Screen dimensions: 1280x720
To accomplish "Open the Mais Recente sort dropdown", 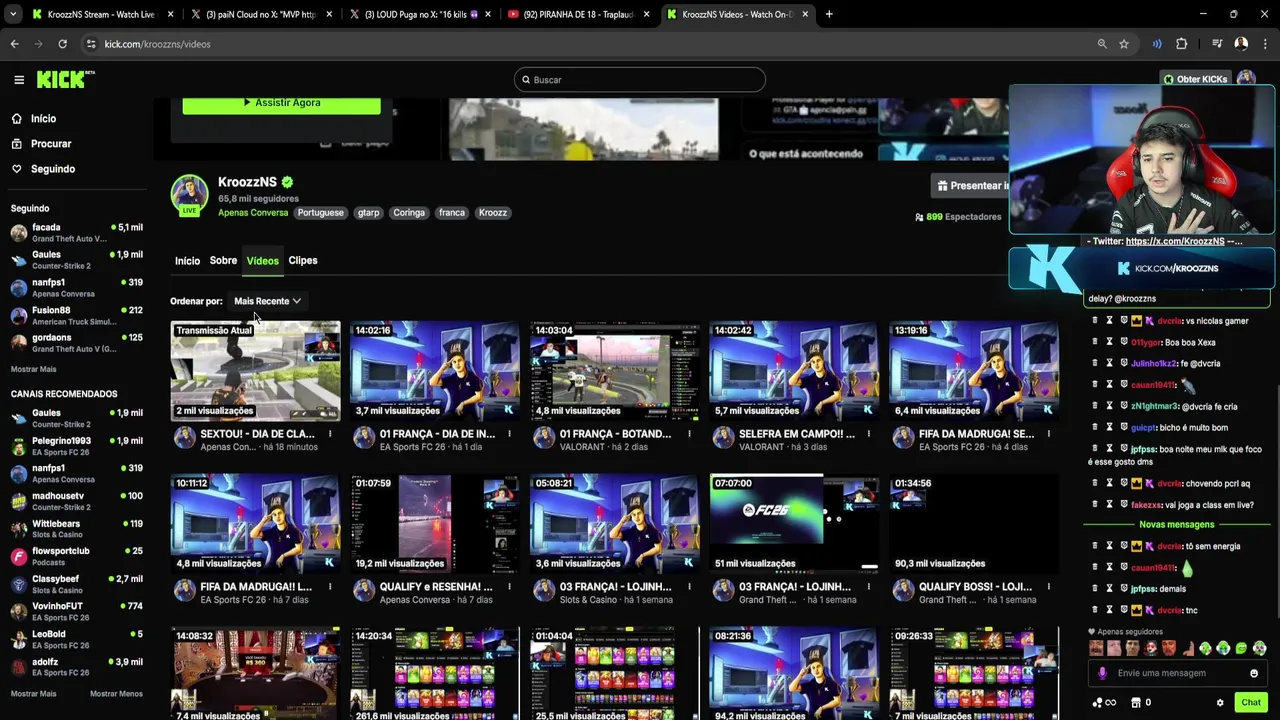I will pos(267,301).
